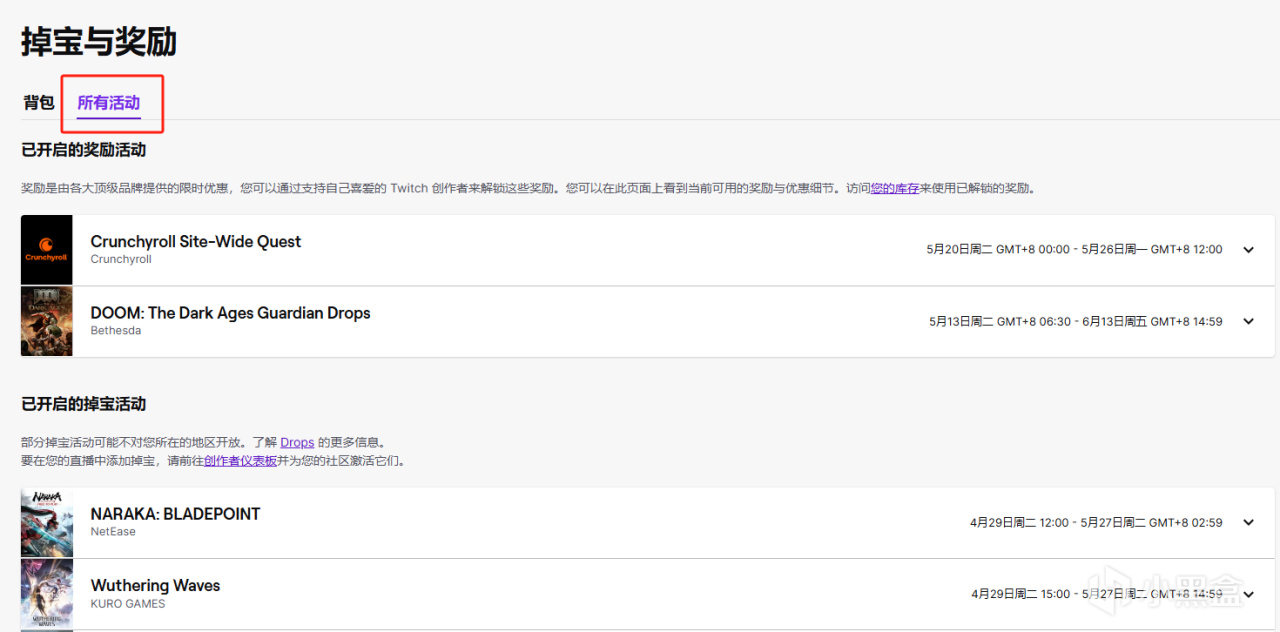Click the DOOM: The Dark Ages Guardian Drops title
Image resolution: width=1280 pixels, height=632 pixels.
(x=231, y=313)
